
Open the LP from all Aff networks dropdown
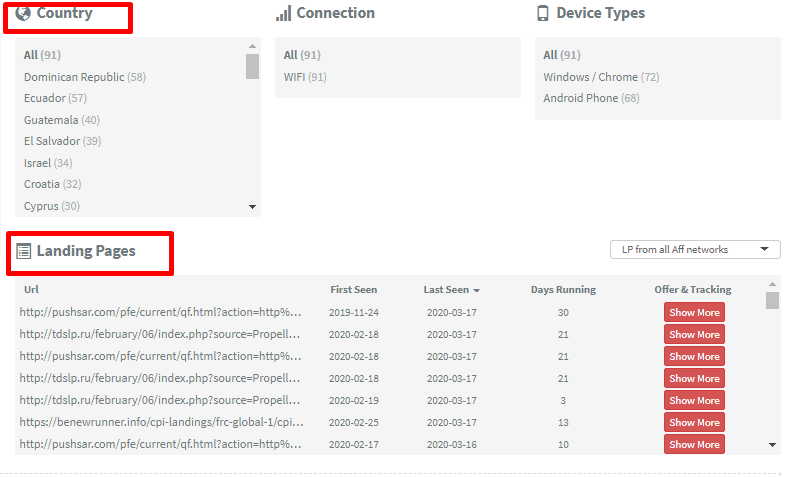(x=695, y=249)
